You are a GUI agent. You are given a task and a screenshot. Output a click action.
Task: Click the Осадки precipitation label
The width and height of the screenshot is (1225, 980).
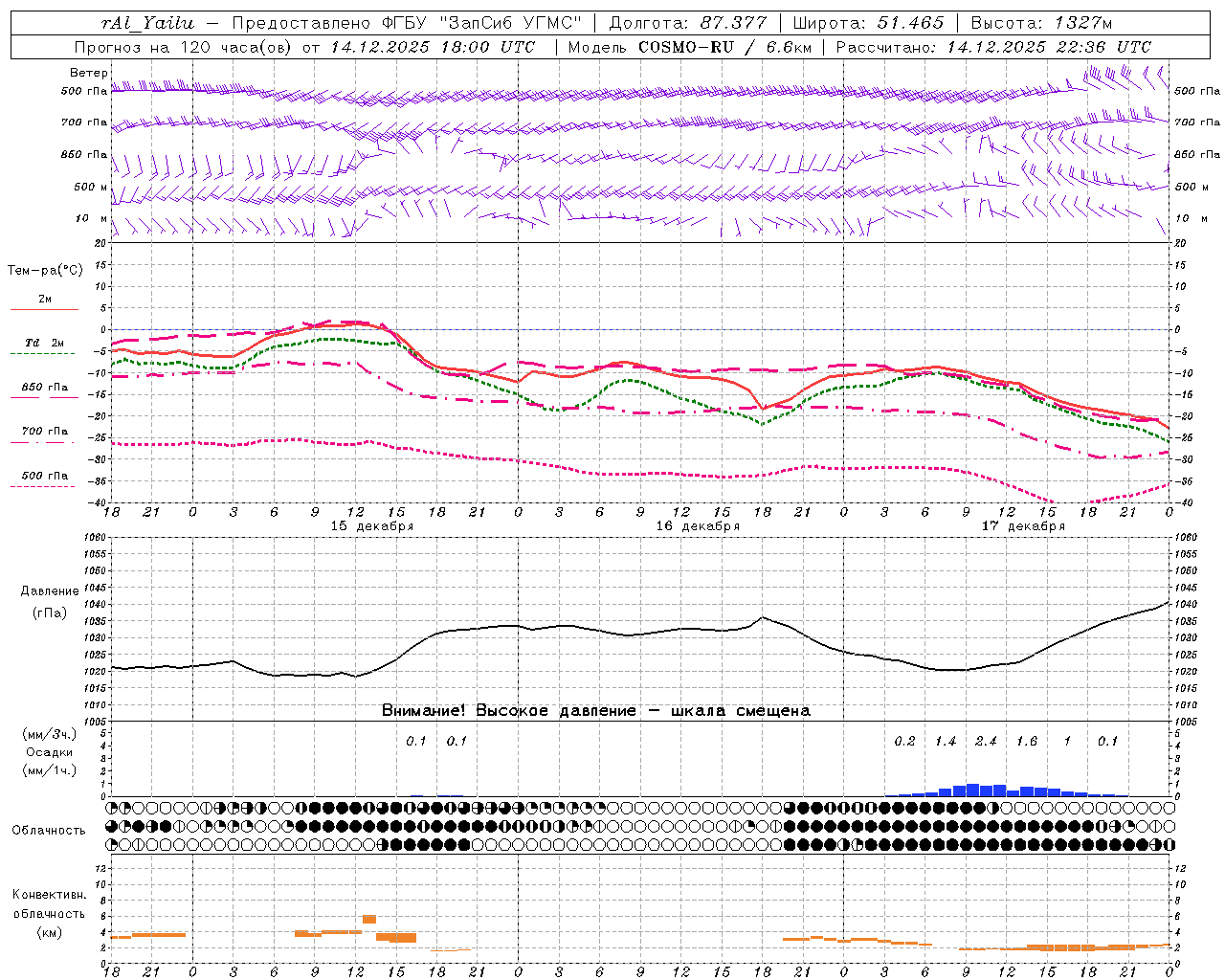(x=50, y=752)
